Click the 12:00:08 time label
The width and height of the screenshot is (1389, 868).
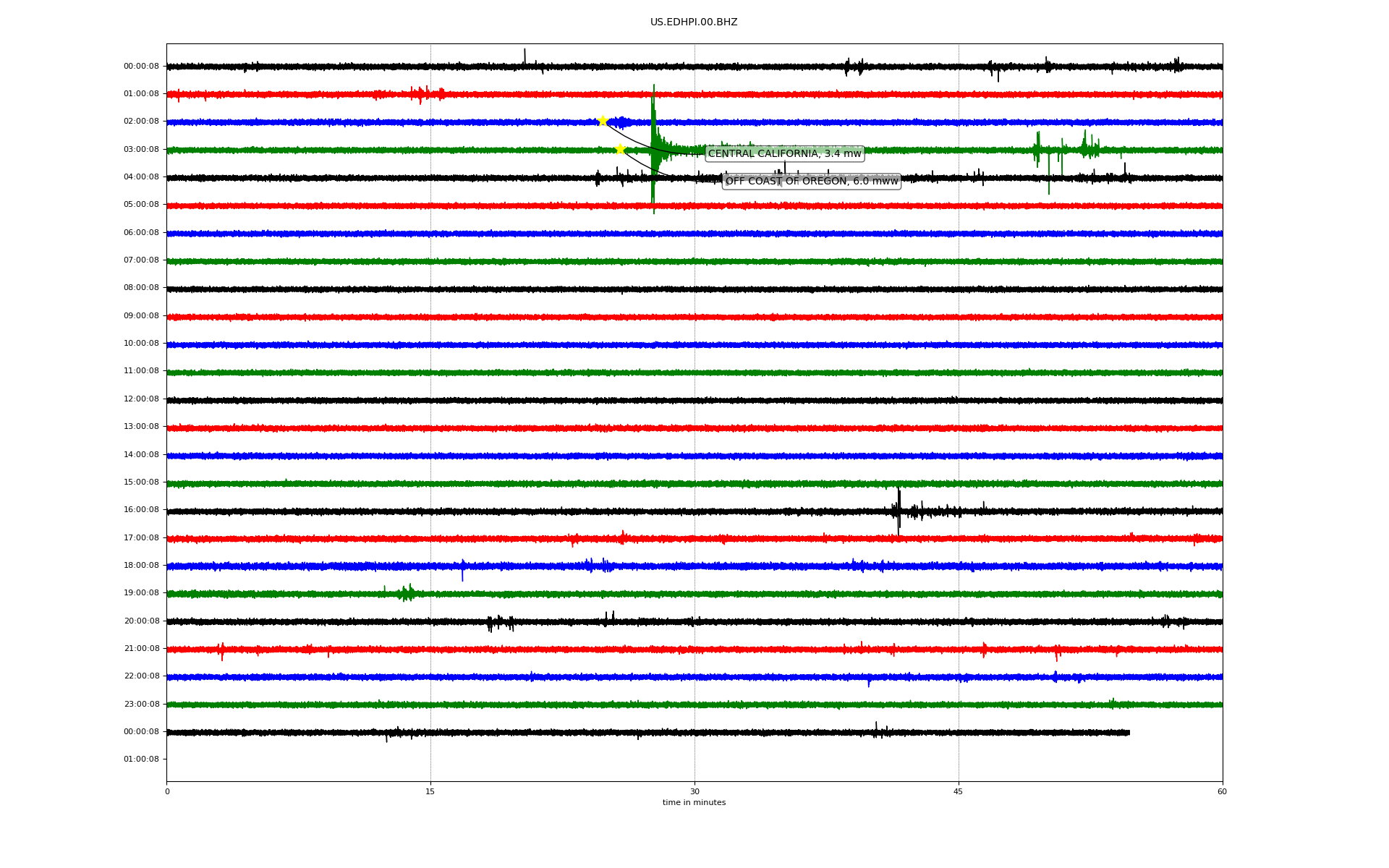(x=141, y=399)
